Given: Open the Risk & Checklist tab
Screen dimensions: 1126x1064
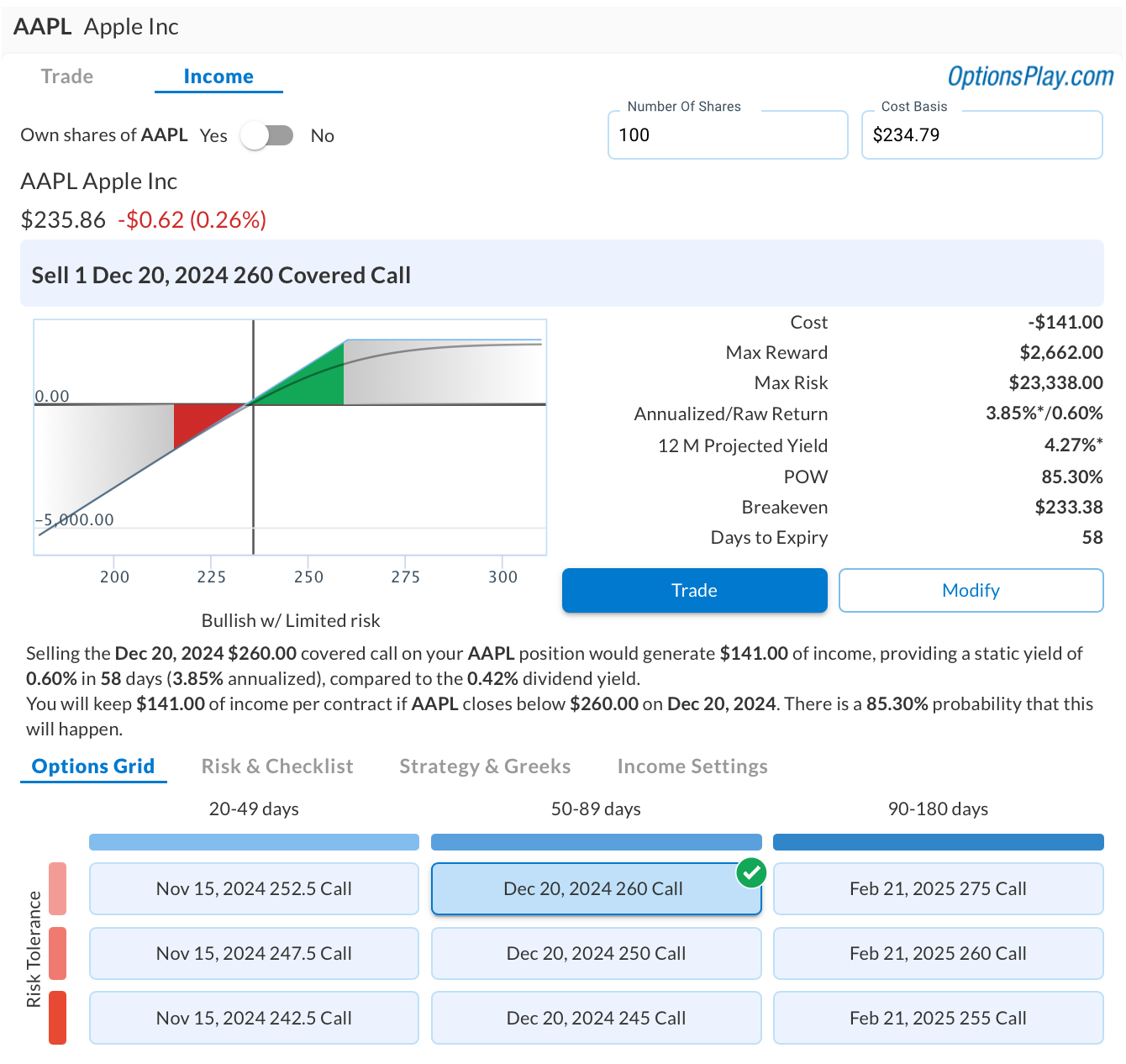Looking at the screenshot, I should click(277, 766).
